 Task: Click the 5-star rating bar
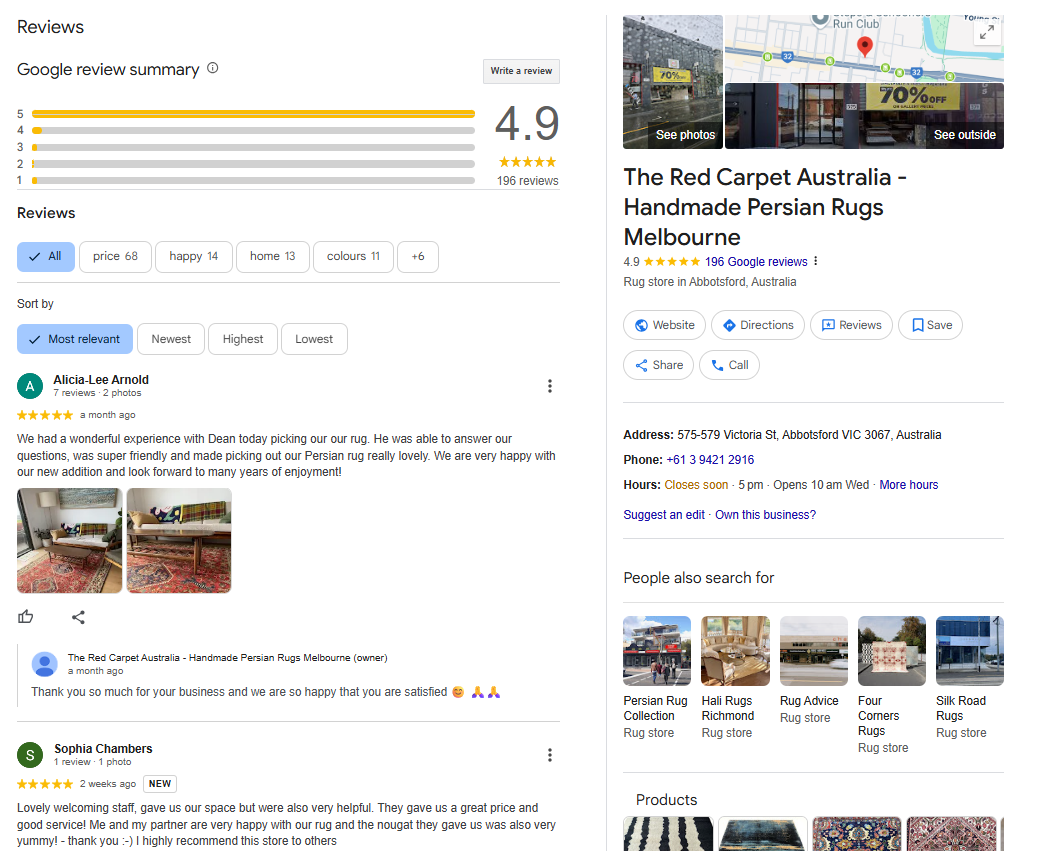(x=253, y=114)
